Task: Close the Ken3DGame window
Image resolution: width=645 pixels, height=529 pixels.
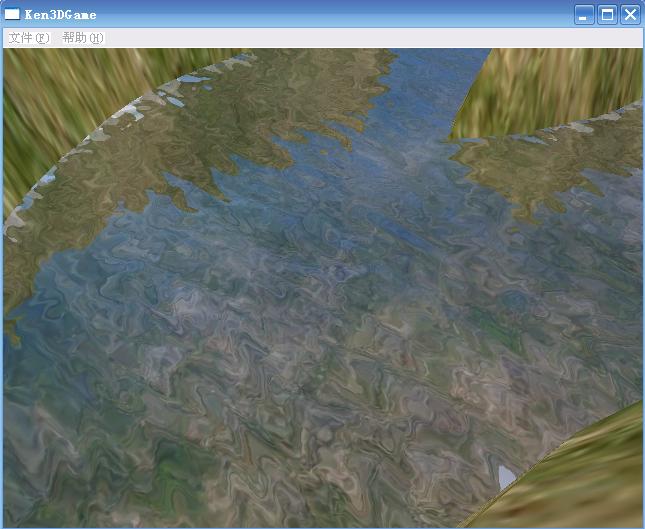Action: point(630,15)
